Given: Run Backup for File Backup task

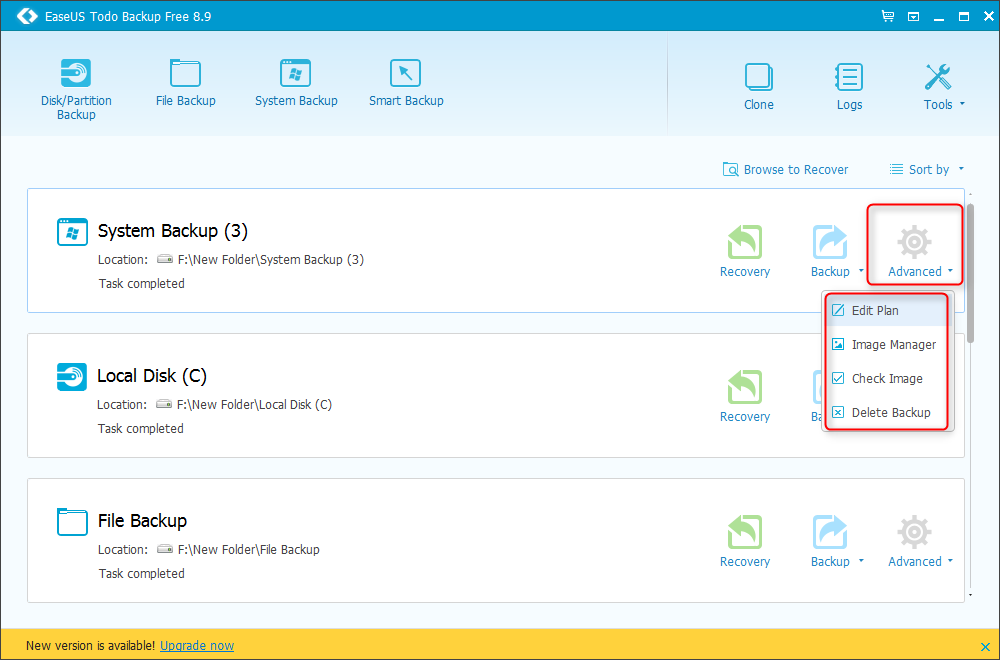Looking at the screenshot, I should click(830, 541).
